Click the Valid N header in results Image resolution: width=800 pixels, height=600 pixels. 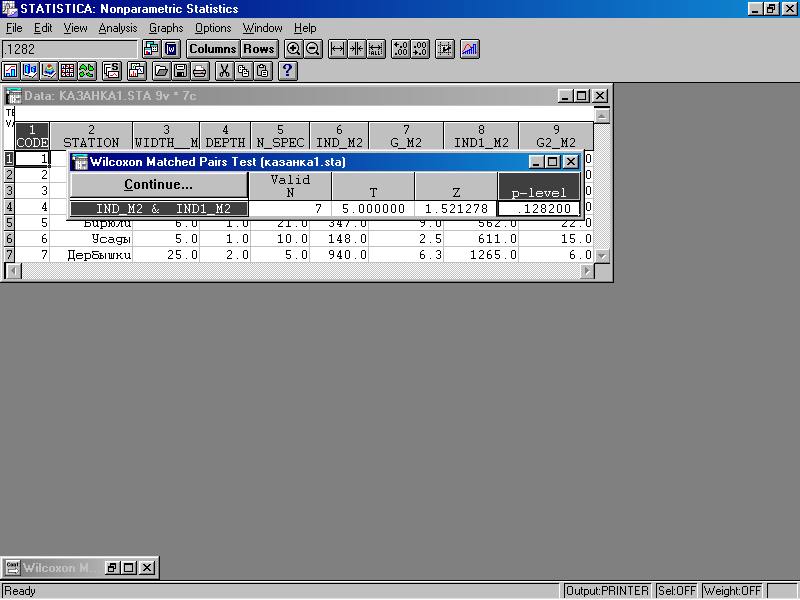point(290,186)
